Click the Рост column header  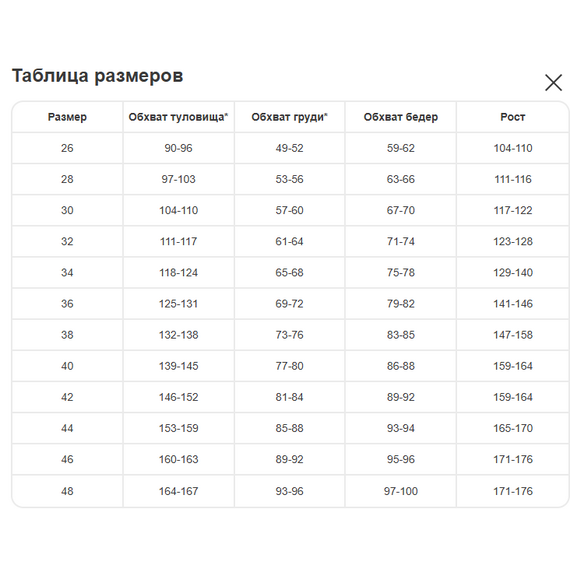[x=513, y=117]
